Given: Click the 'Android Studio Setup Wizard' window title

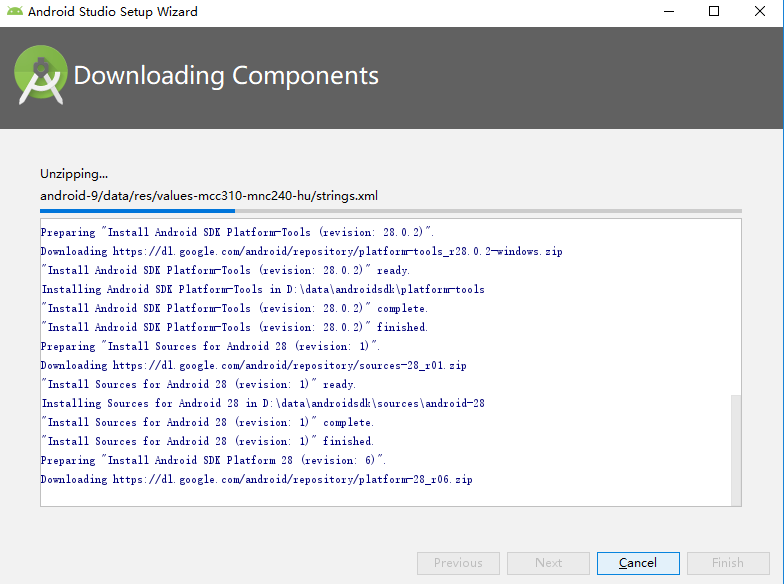Looking at the screenshot, I should coord(112,11).
